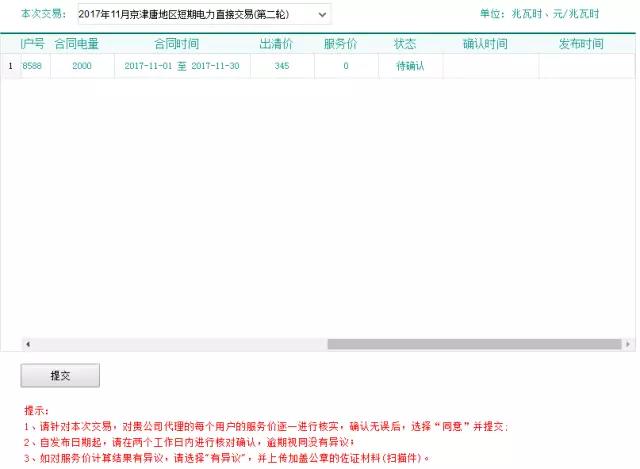Click the 确认时间 column header
The image size is (640, 469).
485,45
